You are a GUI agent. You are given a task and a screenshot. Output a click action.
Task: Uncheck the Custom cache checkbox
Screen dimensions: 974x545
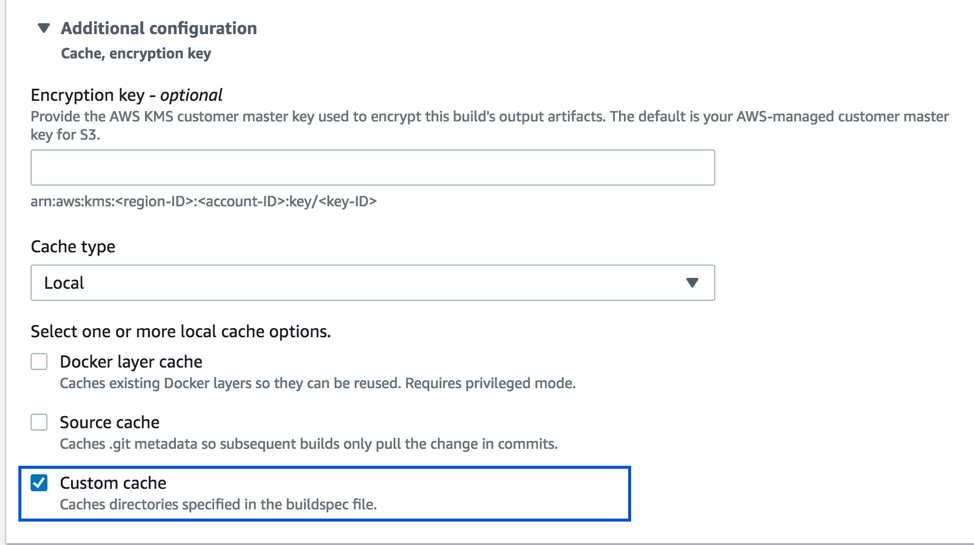click(39, 483)
